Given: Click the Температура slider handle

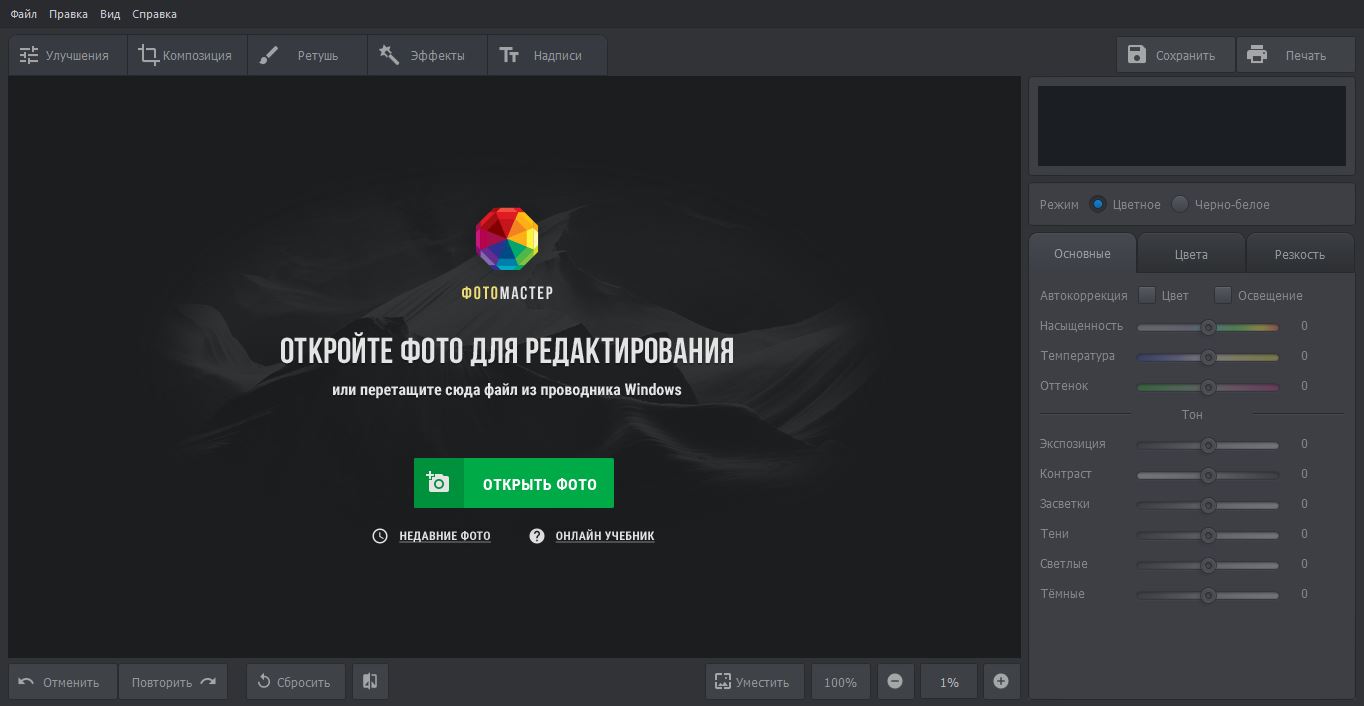Looking at the screenshot, I should (x=1208, y=357).
